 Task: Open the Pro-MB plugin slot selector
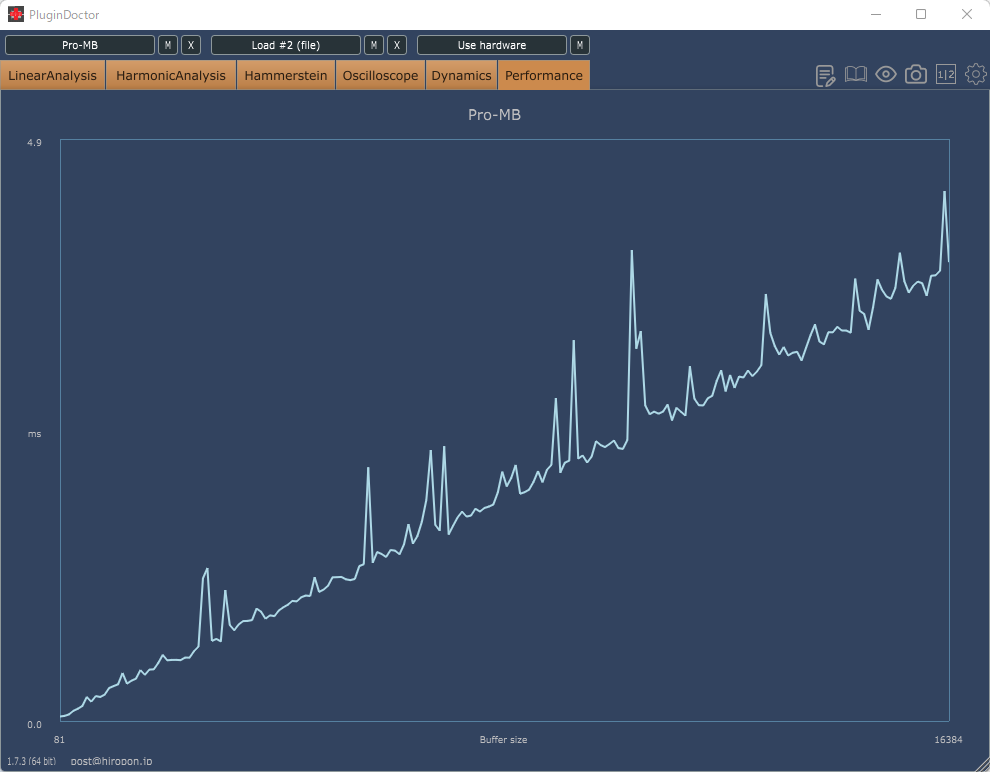(x=80, y=45)
